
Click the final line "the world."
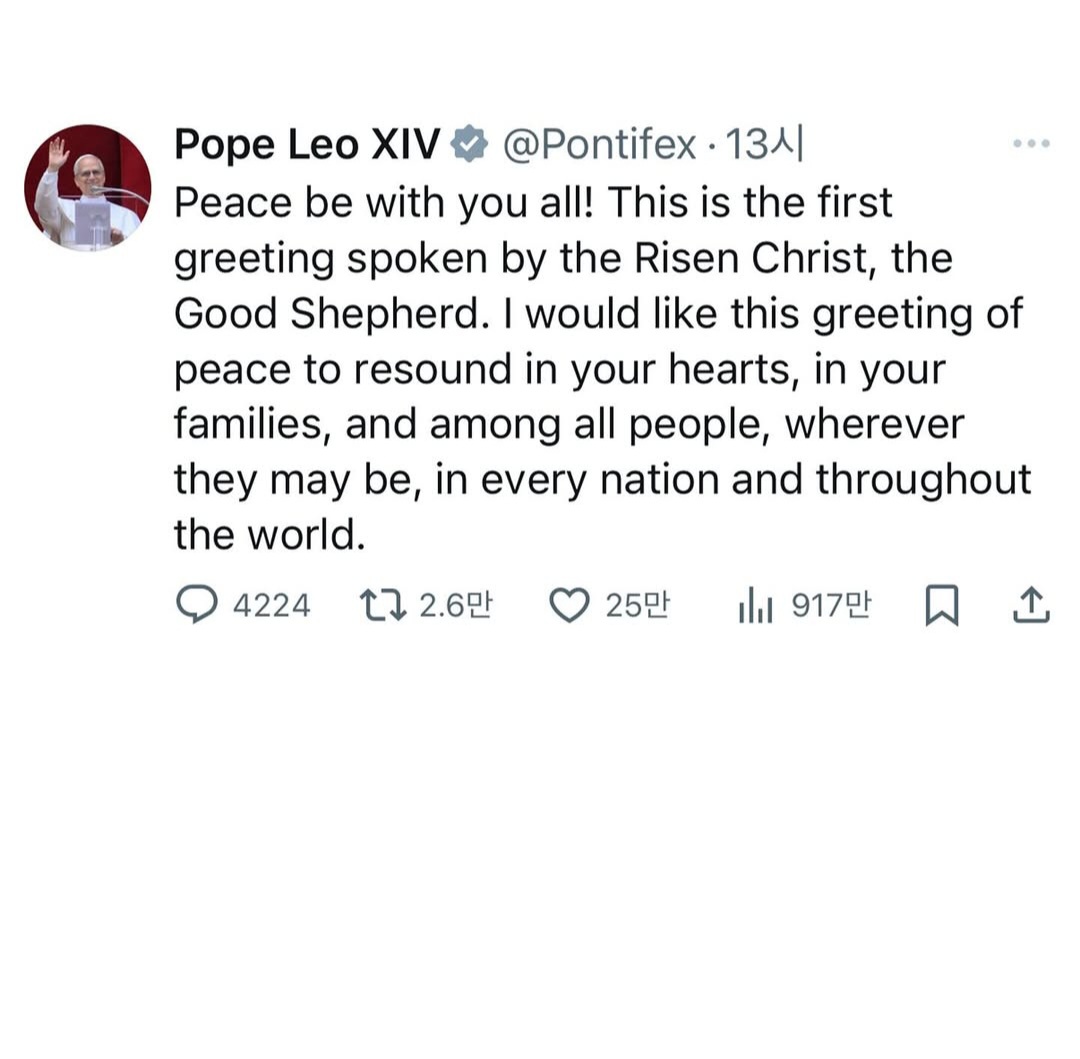(x=269, y=535)
